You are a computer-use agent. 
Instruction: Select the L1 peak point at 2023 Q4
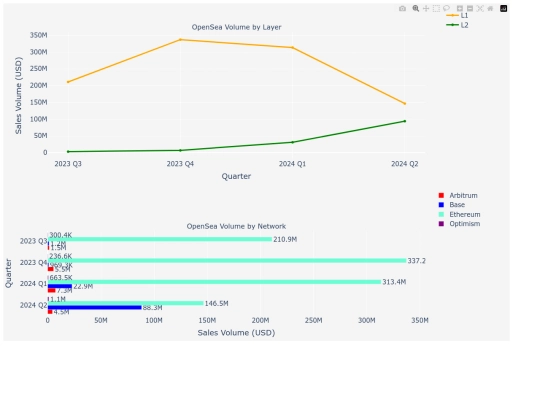[x=180, y=40]
